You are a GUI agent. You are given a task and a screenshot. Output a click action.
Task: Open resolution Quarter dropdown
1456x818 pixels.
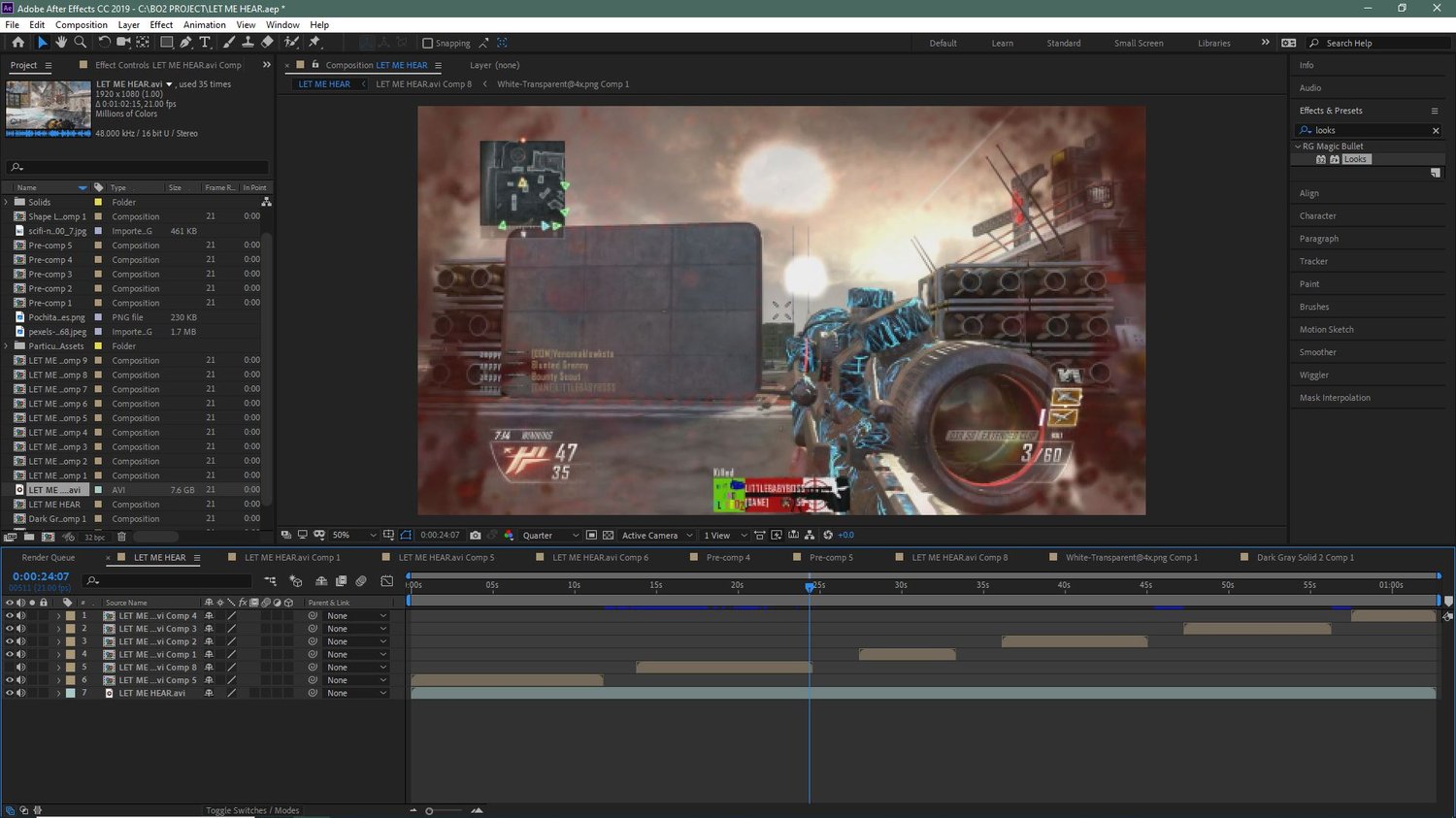550,536
